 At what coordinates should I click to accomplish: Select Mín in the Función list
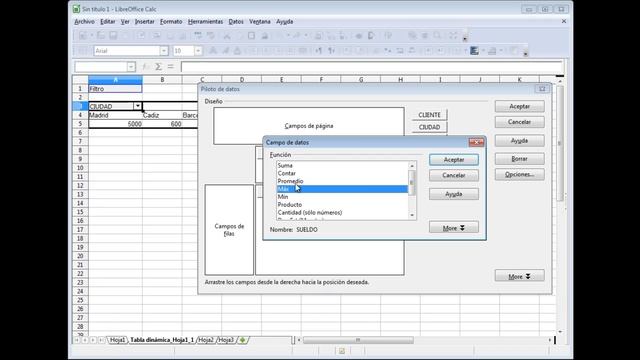pos(342,197)
